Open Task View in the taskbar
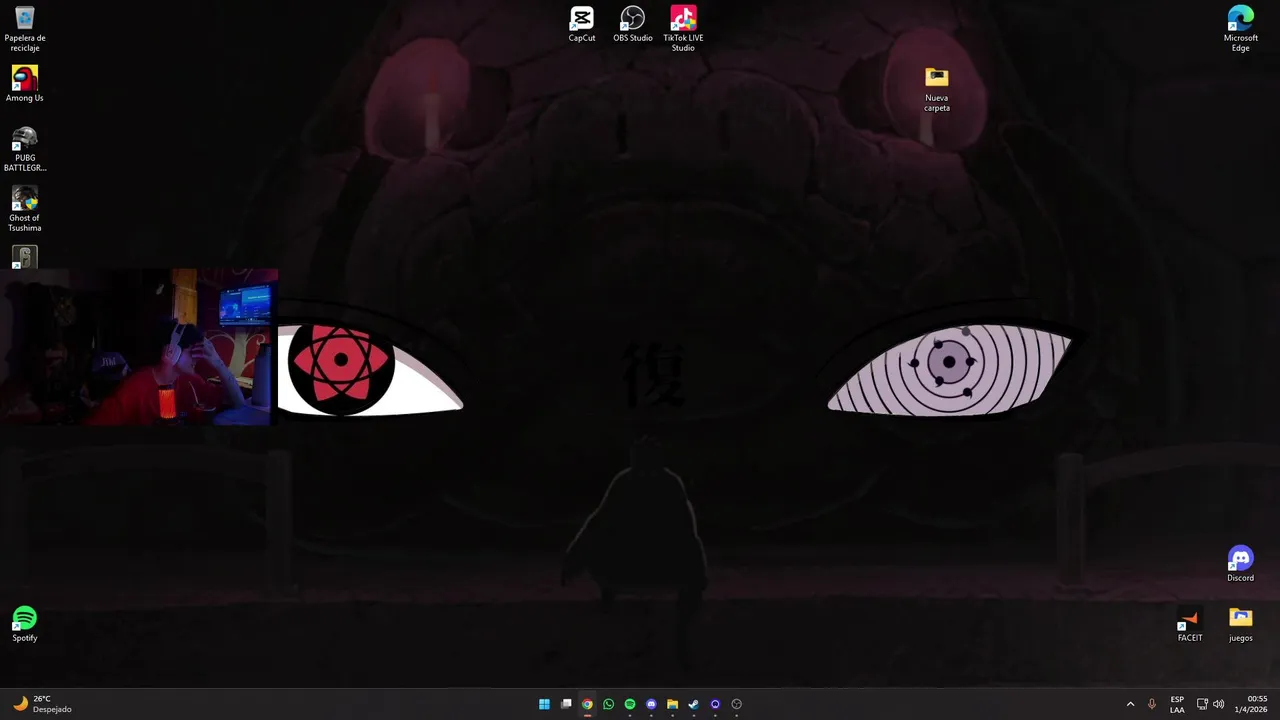Image resolution: width=1280 pixels, height=720 pixels. [566, 704]
